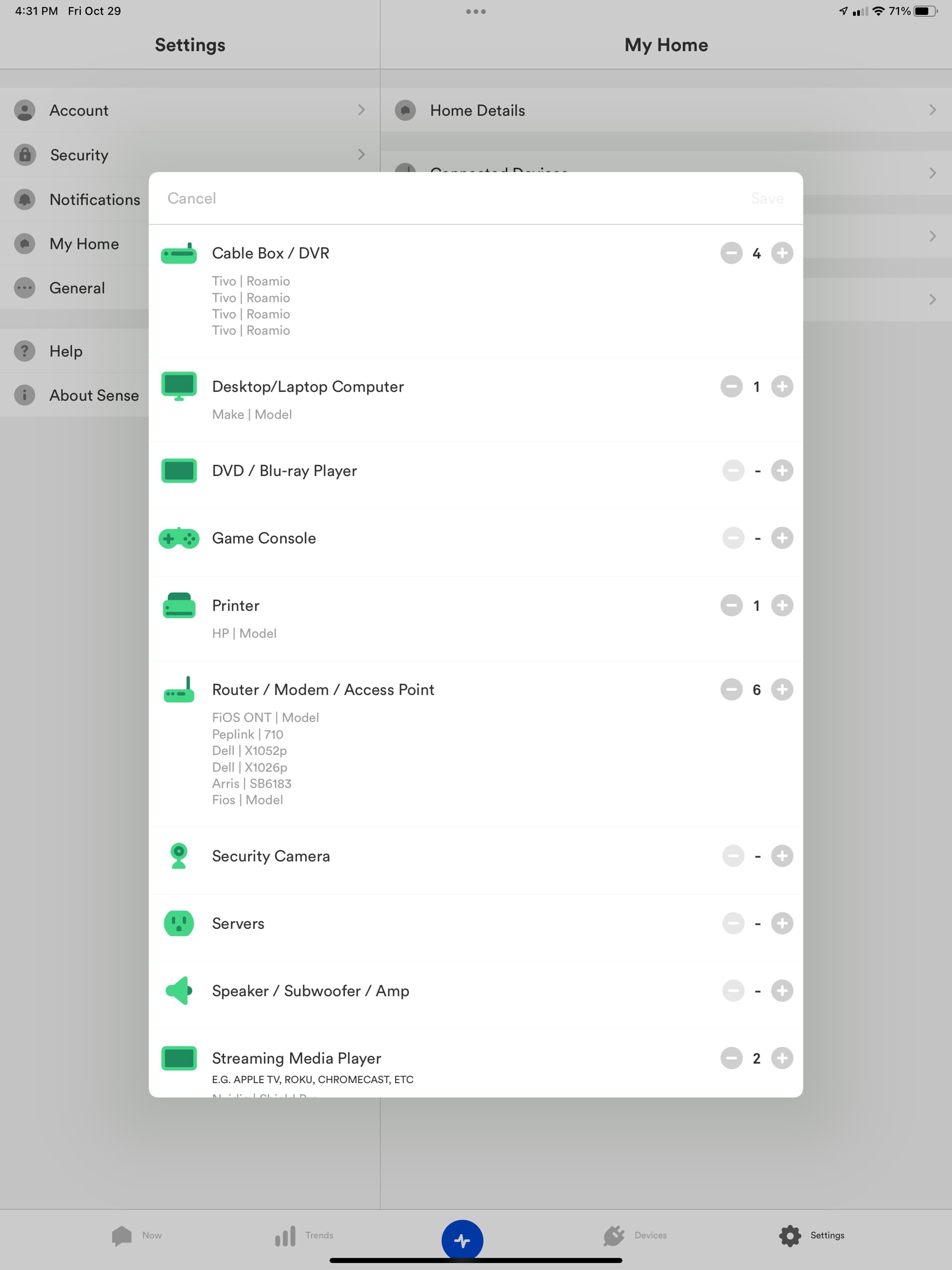Go to the Now tab

tap(137, 1236)
